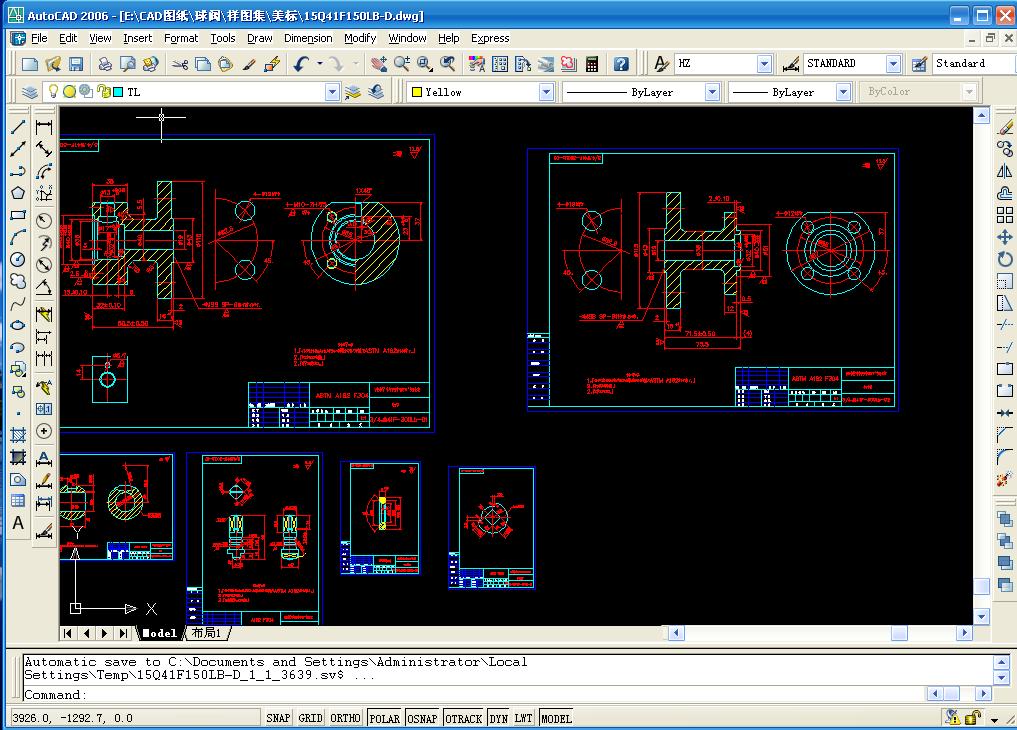Click the Plot print icon
The height and width of the screenshot is (730, 1017).
[x=105, y=64]
